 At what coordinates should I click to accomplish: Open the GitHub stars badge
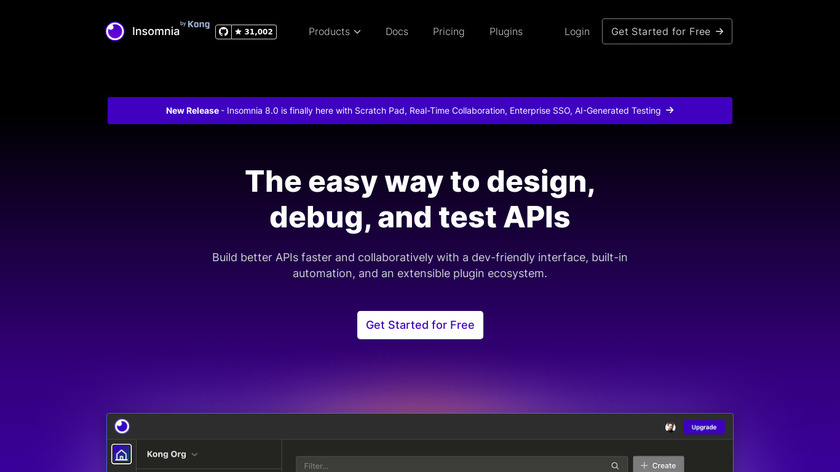(246, 32)
